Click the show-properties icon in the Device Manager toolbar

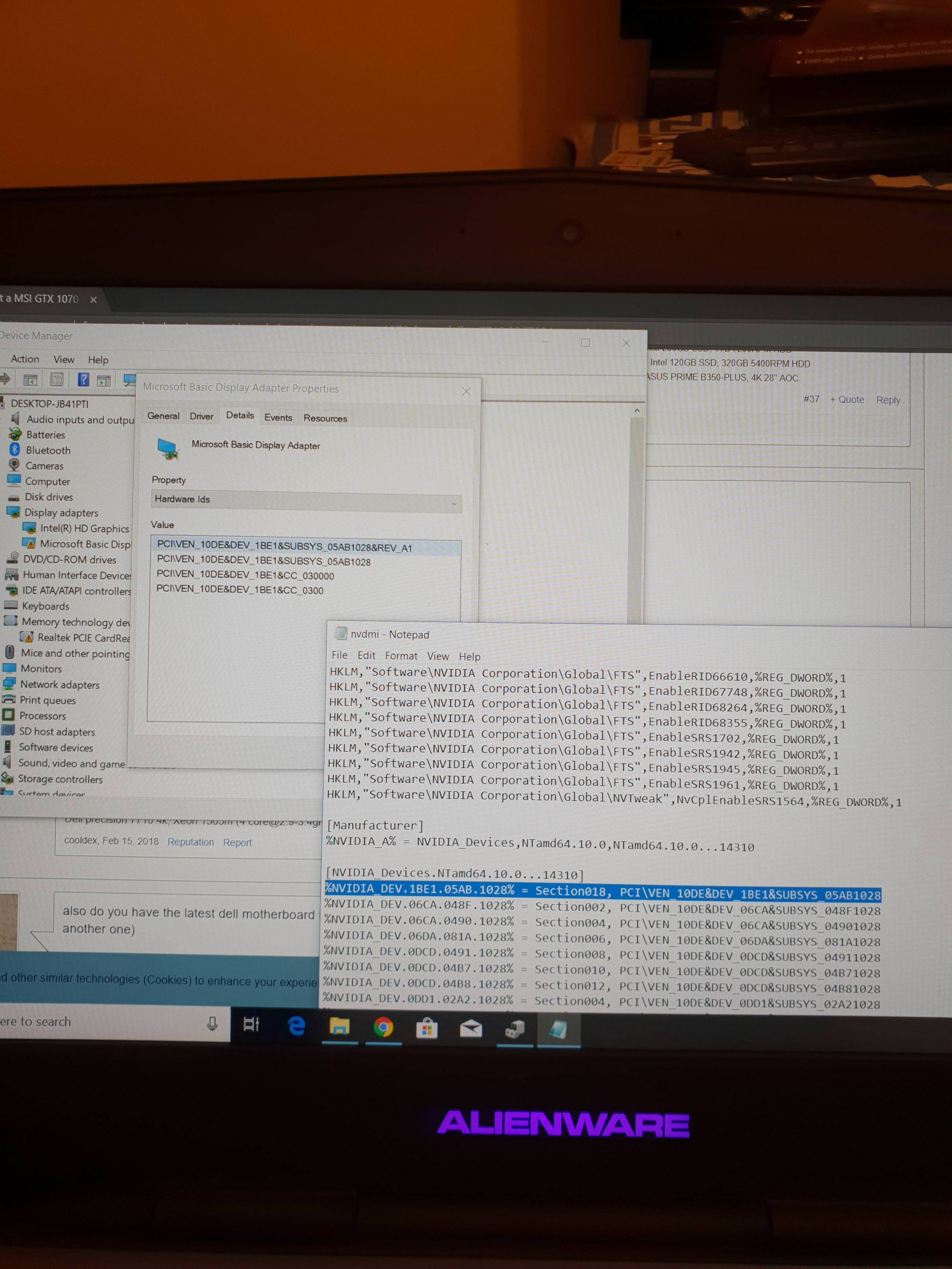click(57, 379)
